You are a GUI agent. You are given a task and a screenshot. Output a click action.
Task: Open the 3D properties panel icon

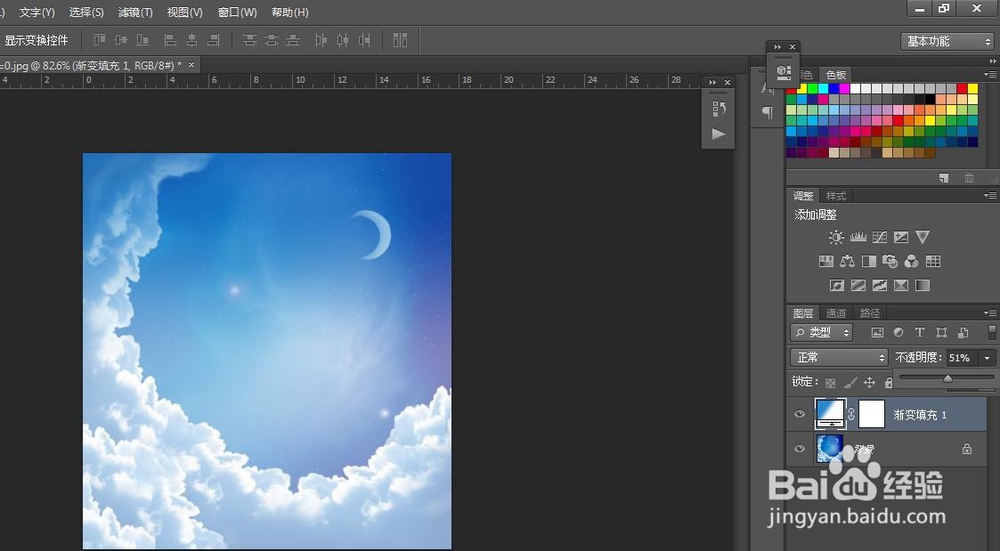point(784,71)
